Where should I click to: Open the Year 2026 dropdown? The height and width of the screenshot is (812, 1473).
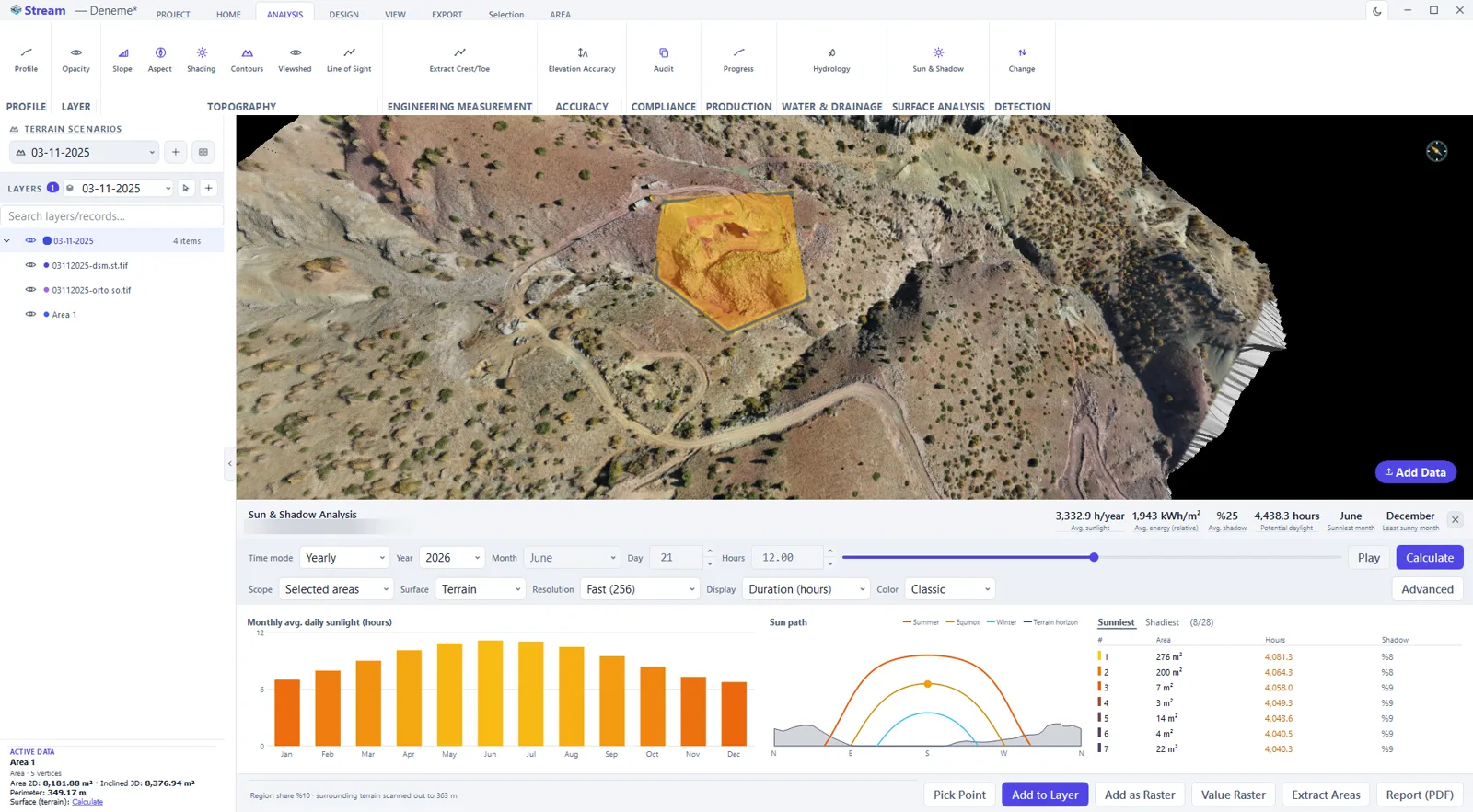click(452, 558)
